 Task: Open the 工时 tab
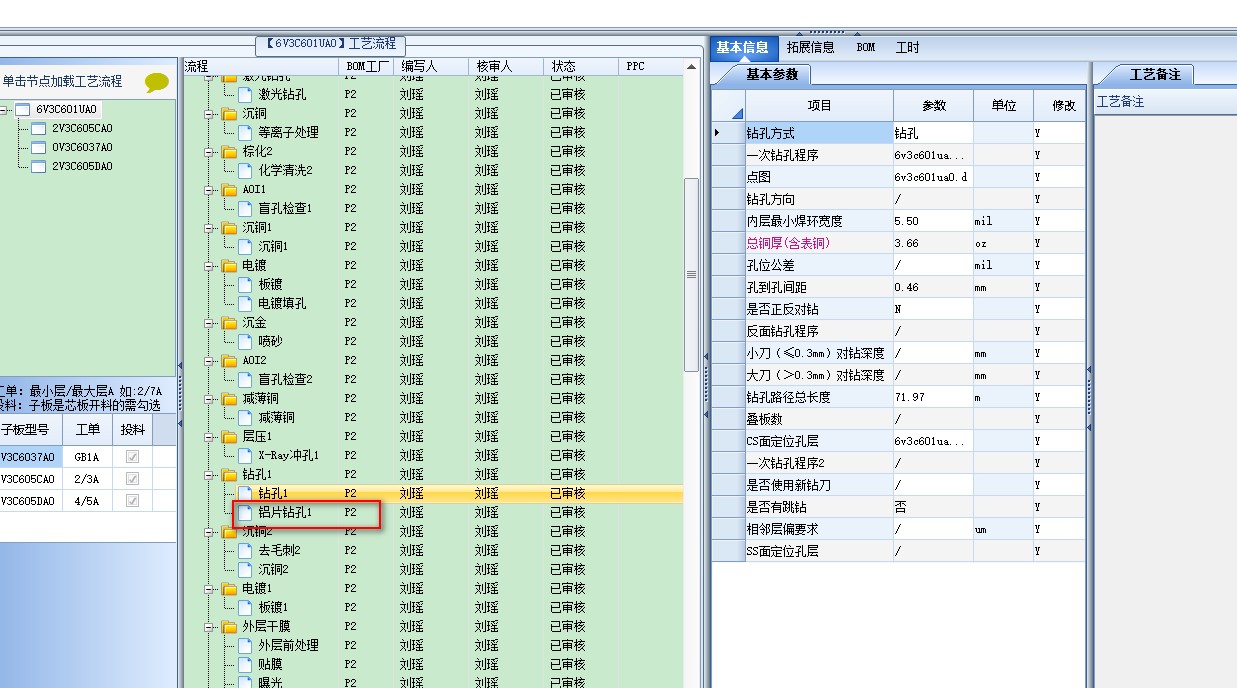pyautogui.click(x=907, y=47)
